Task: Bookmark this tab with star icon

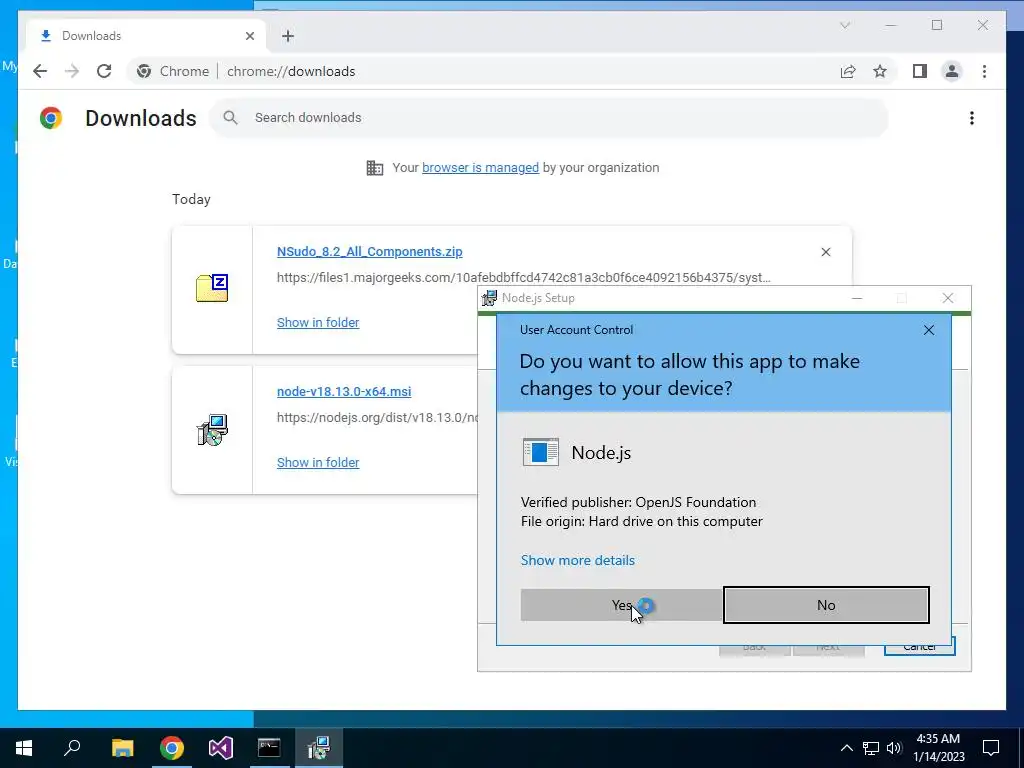Action: pos(880,71)
